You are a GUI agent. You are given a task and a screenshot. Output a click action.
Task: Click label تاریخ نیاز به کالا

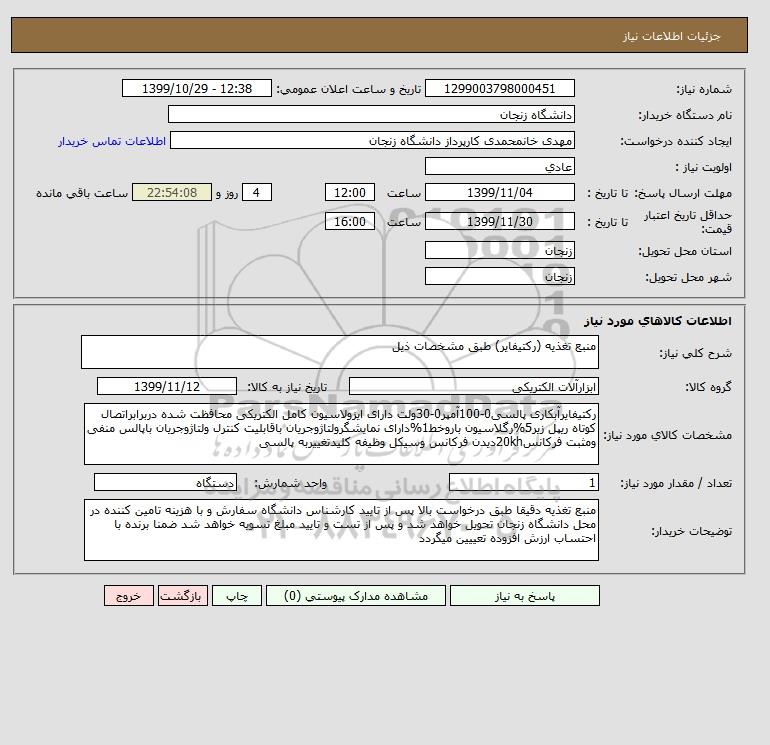point(287,387)
